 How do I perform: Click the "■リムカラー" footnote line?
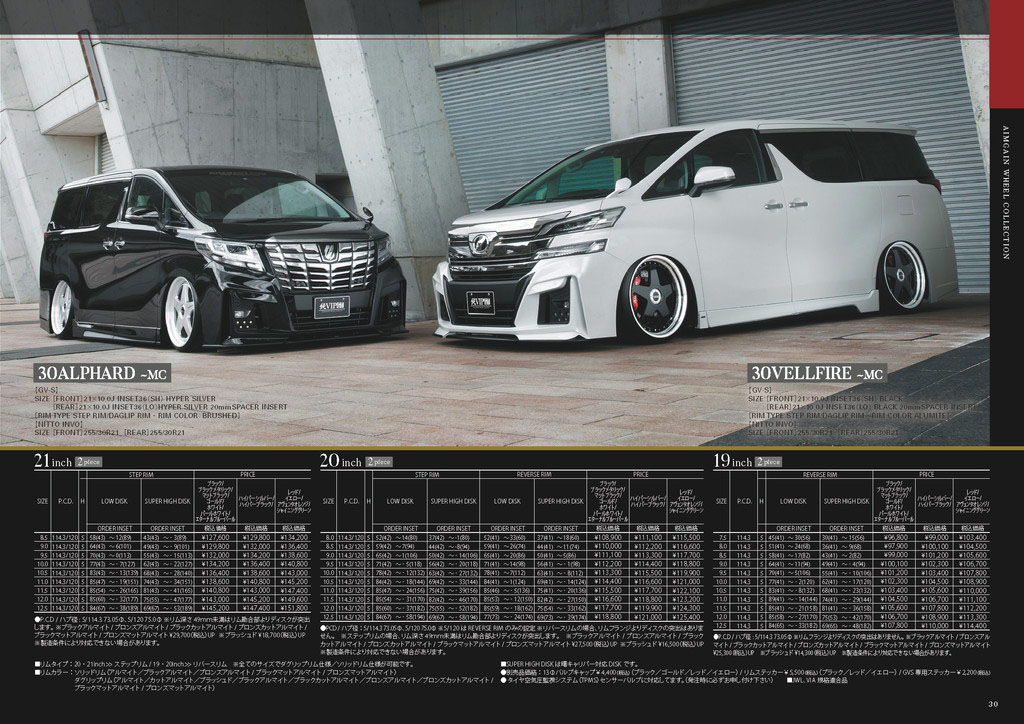pyautogui.click(x=216, y=672)
